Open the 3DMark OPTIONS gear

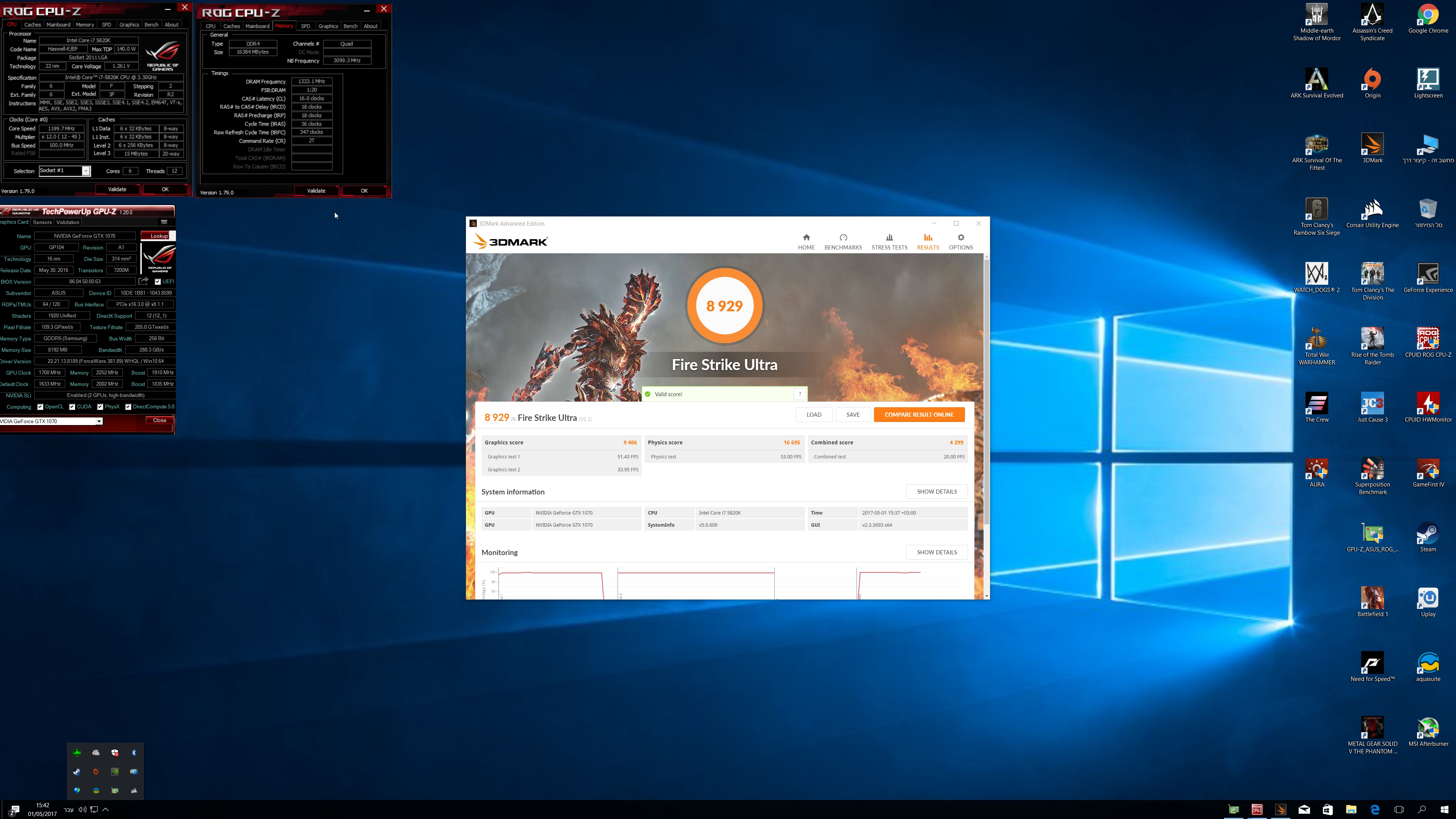[x=960, y=242]
